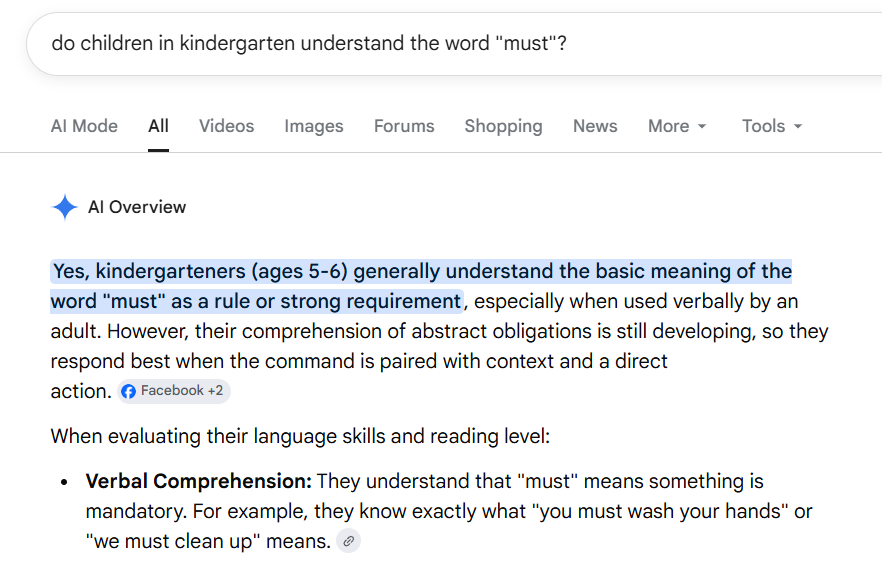Open the Tools dropdown

click(772, 126)
